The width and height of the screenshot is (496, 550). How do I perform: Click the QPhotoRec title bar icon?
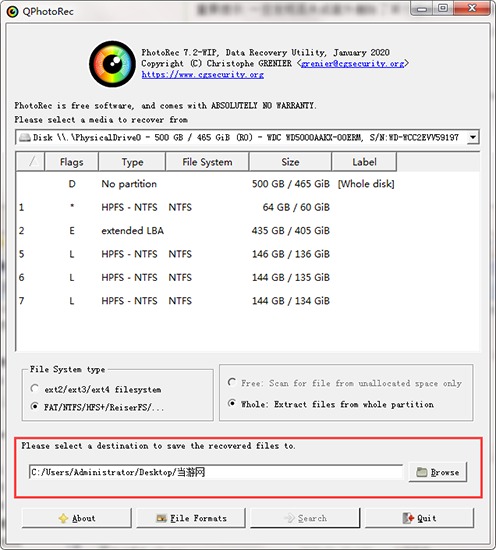pyautogui.click(x=13, y=12)
